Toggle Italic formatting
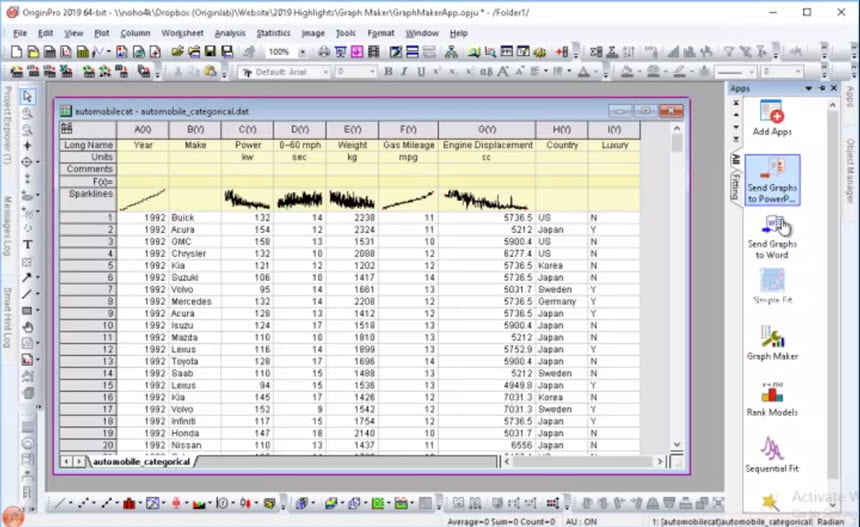 click(x=404, y=72)
